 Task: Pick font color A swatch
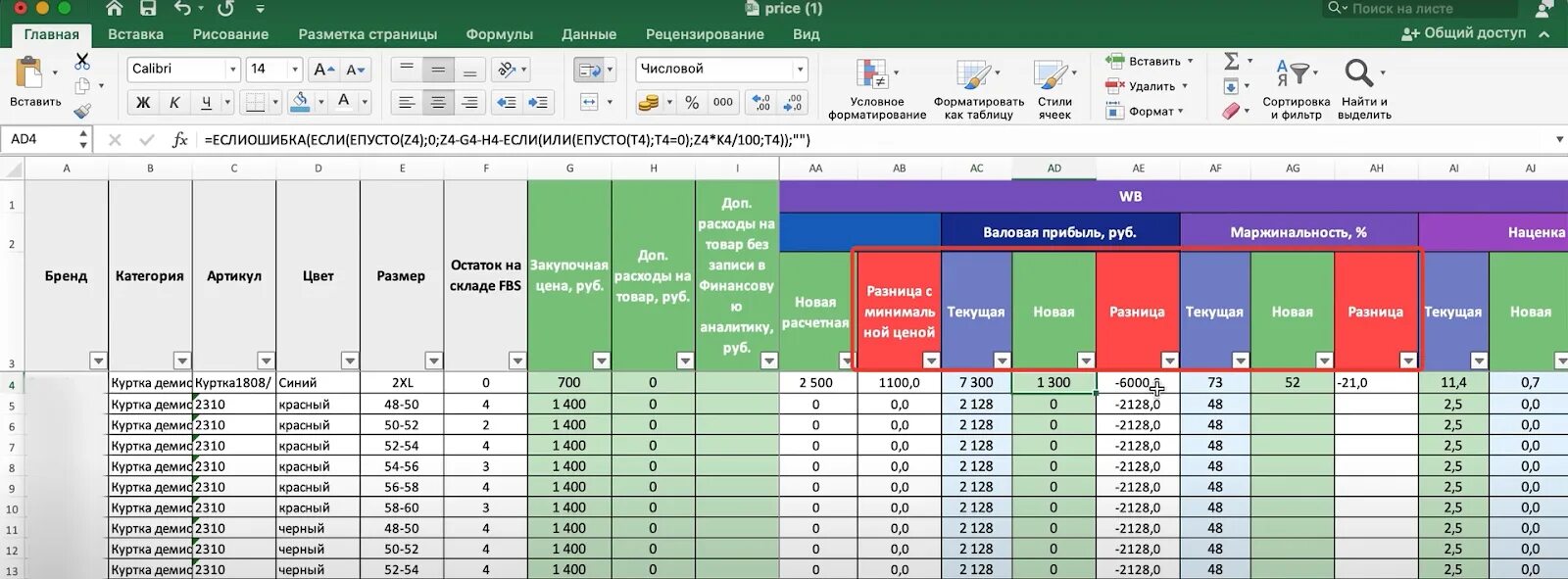(x=343, y=102)
